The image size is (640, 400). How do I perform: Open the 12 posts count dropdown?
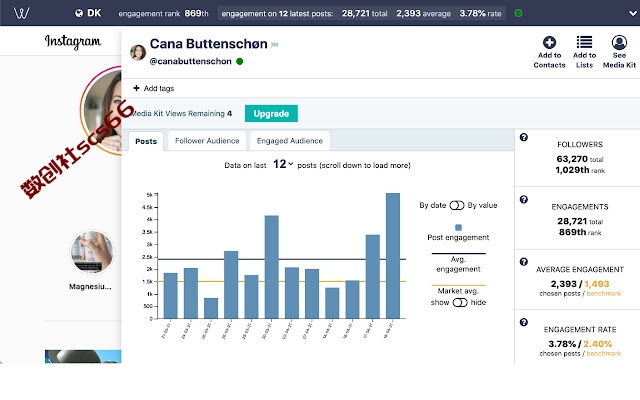283,164
